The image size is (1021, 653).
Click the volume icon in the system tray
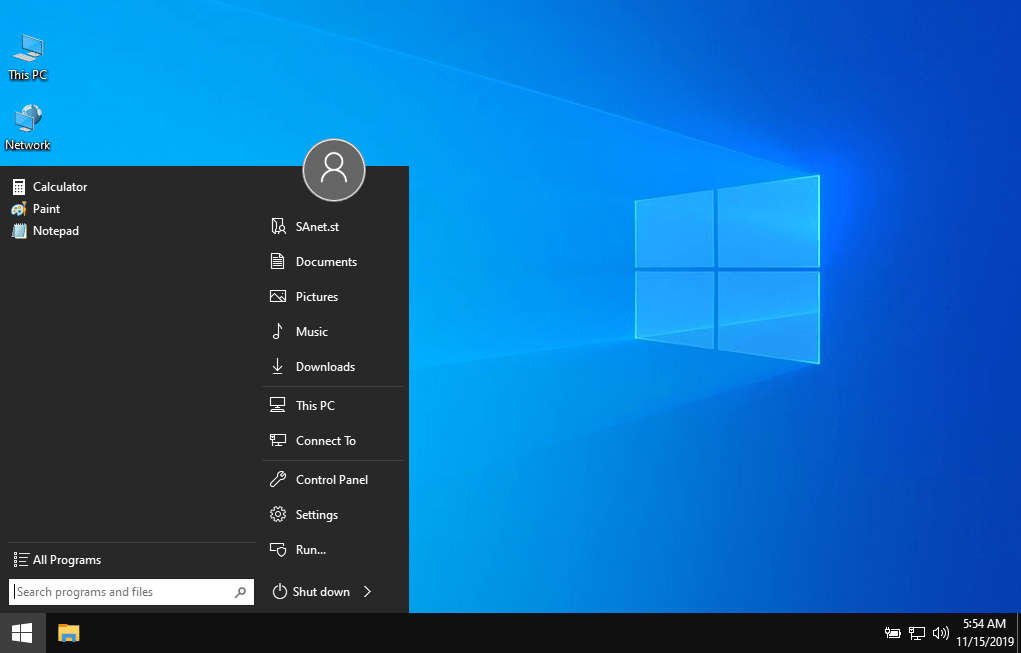940,633
